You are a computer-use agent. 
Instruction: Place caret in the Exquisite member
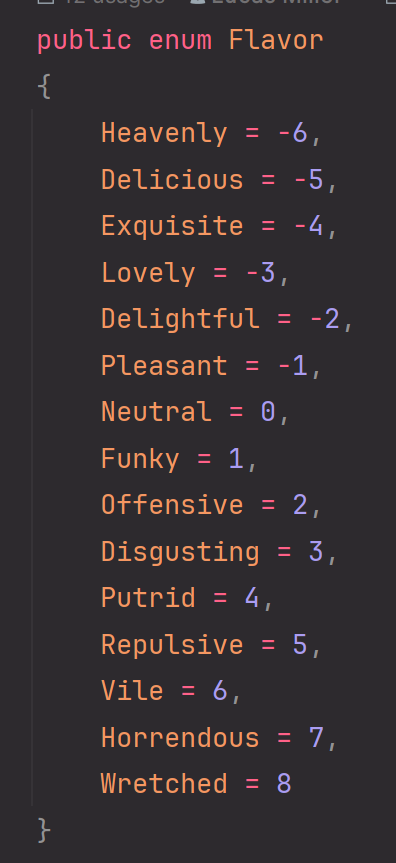172,227
